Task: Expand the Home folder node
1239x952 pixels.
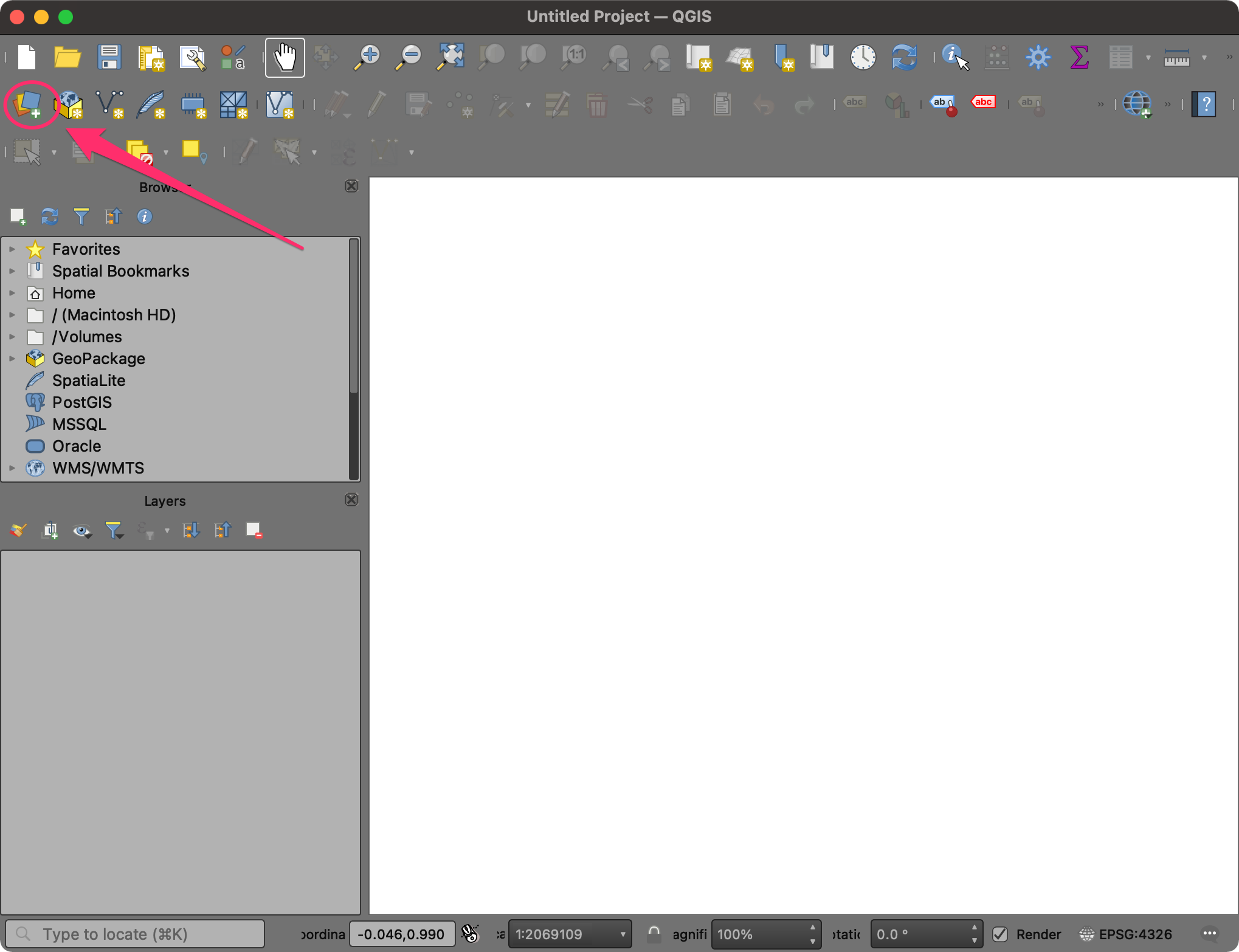Action: 12,293
